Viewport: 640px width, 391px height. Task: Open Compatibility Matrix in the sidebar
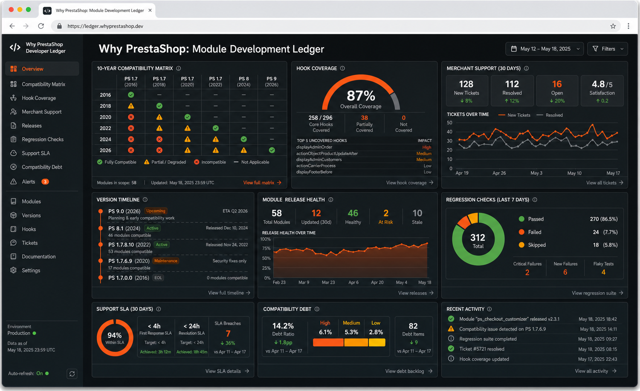(42, 84)
